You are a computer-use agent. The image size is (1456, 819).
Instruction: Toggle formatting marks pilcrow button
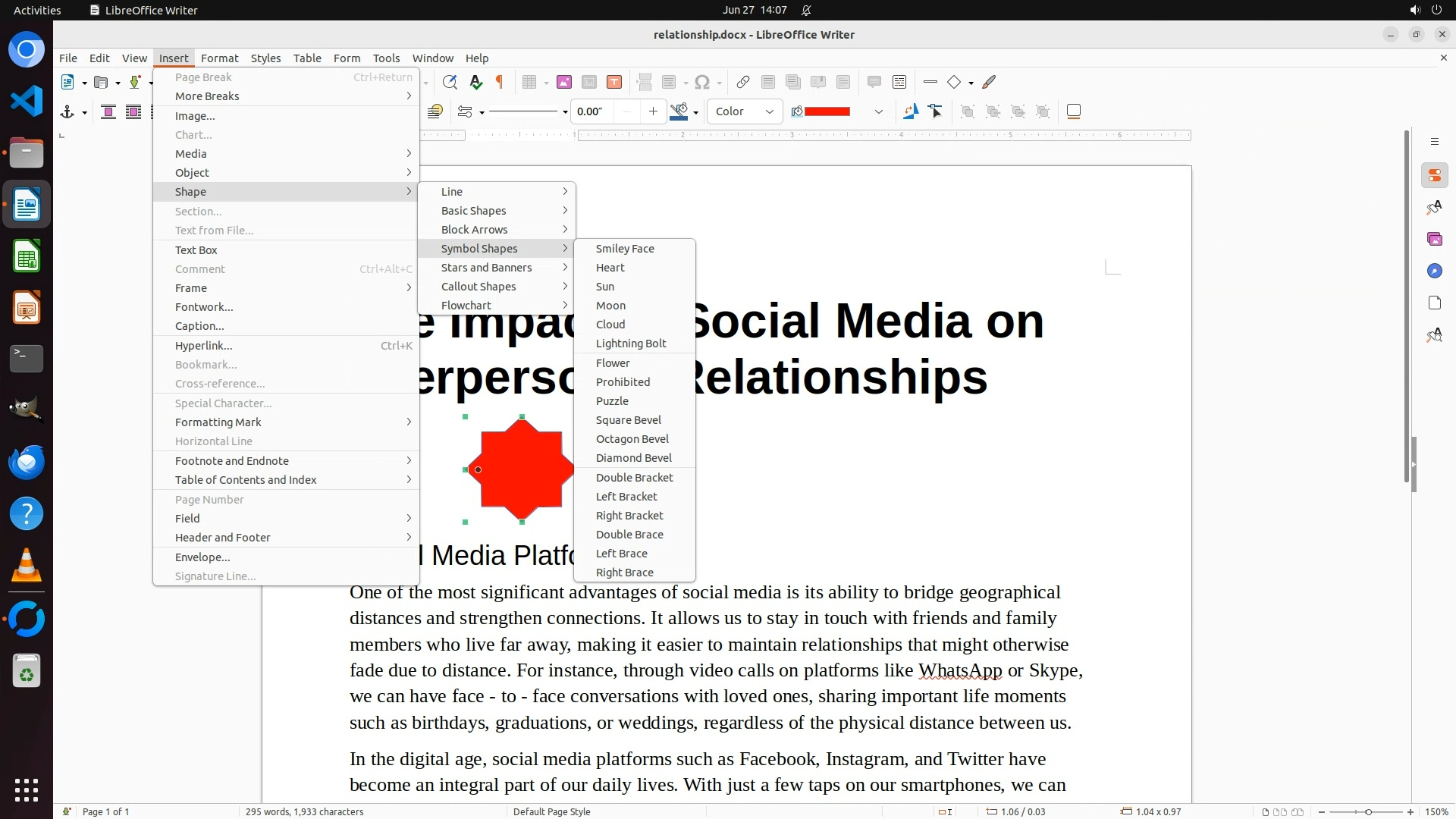[500, 82]
